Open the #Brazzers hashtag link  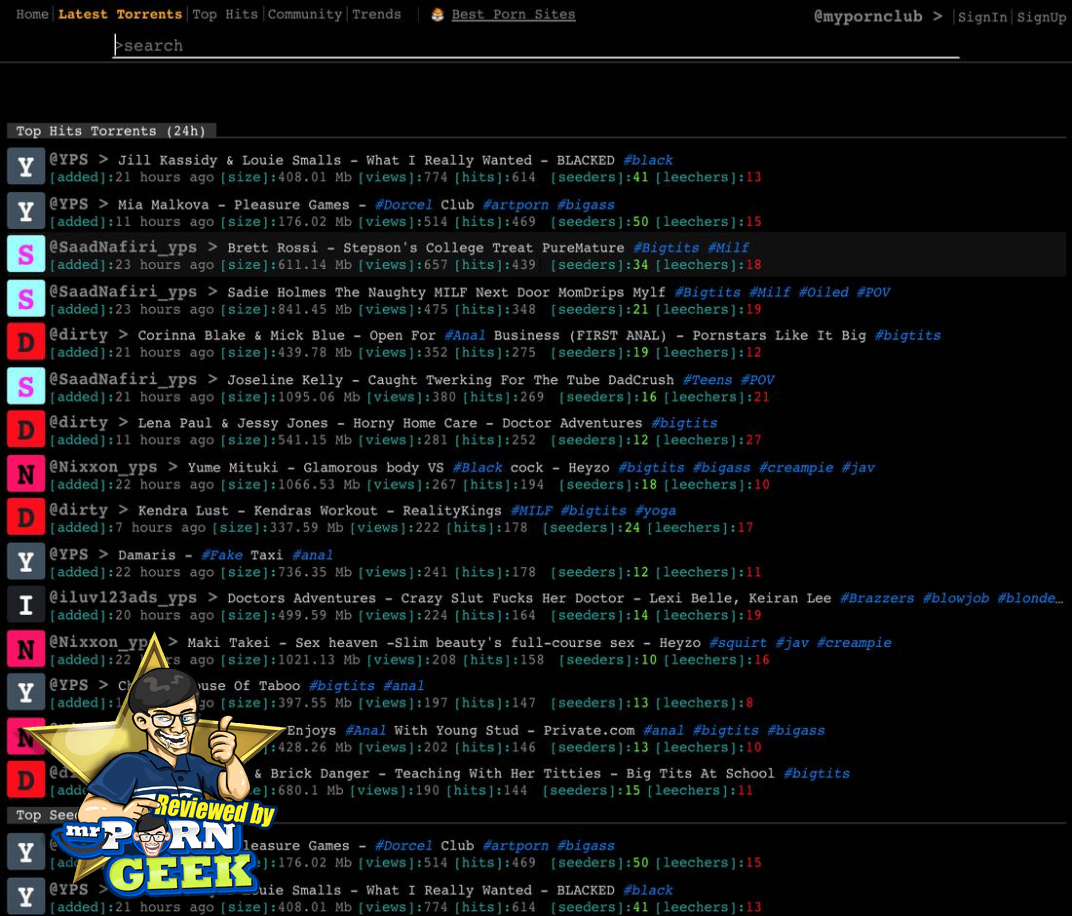click(x=876, y=598)
